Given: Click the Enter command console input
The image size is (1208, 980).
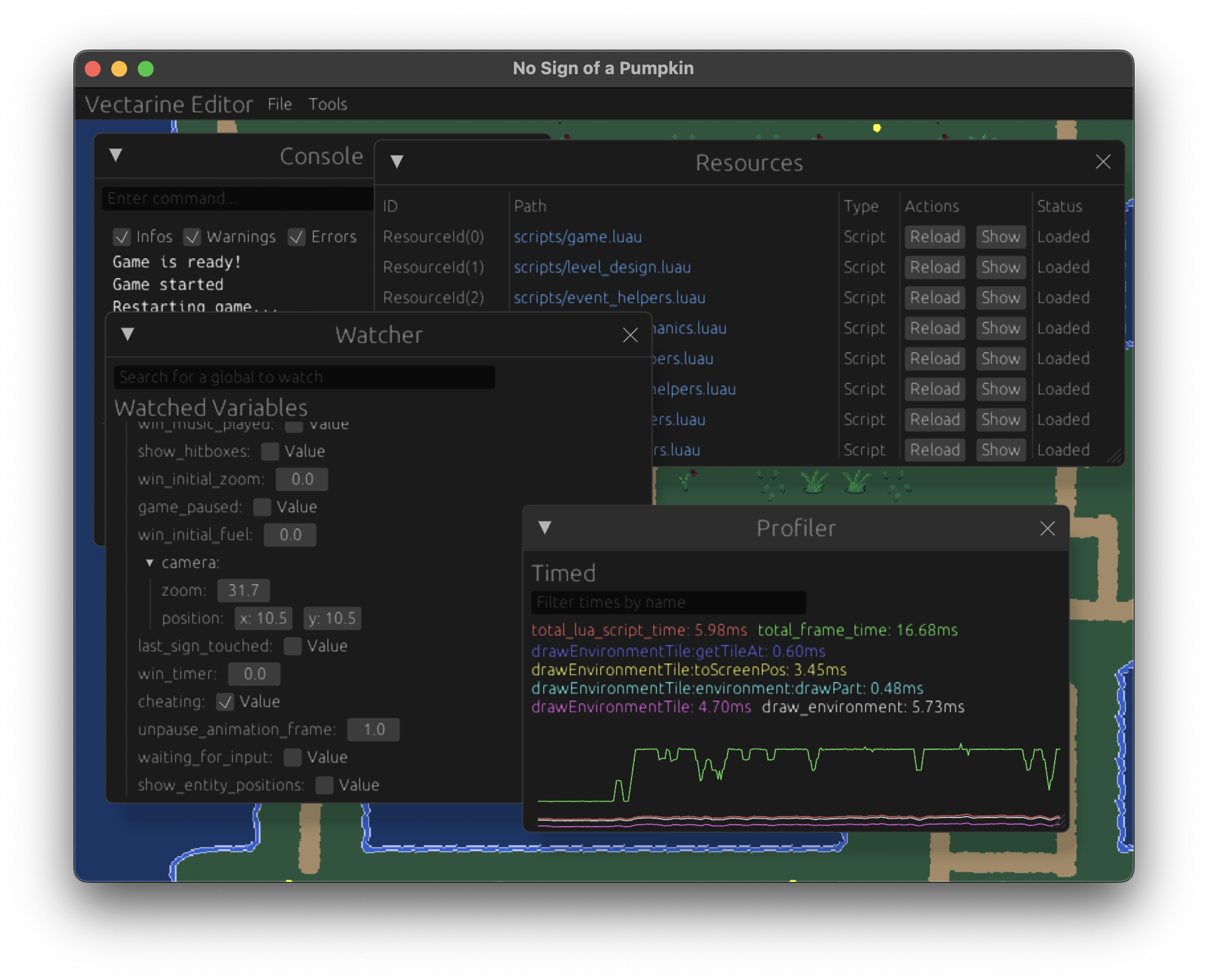Looking at the screenshot, I should point(238,199).
